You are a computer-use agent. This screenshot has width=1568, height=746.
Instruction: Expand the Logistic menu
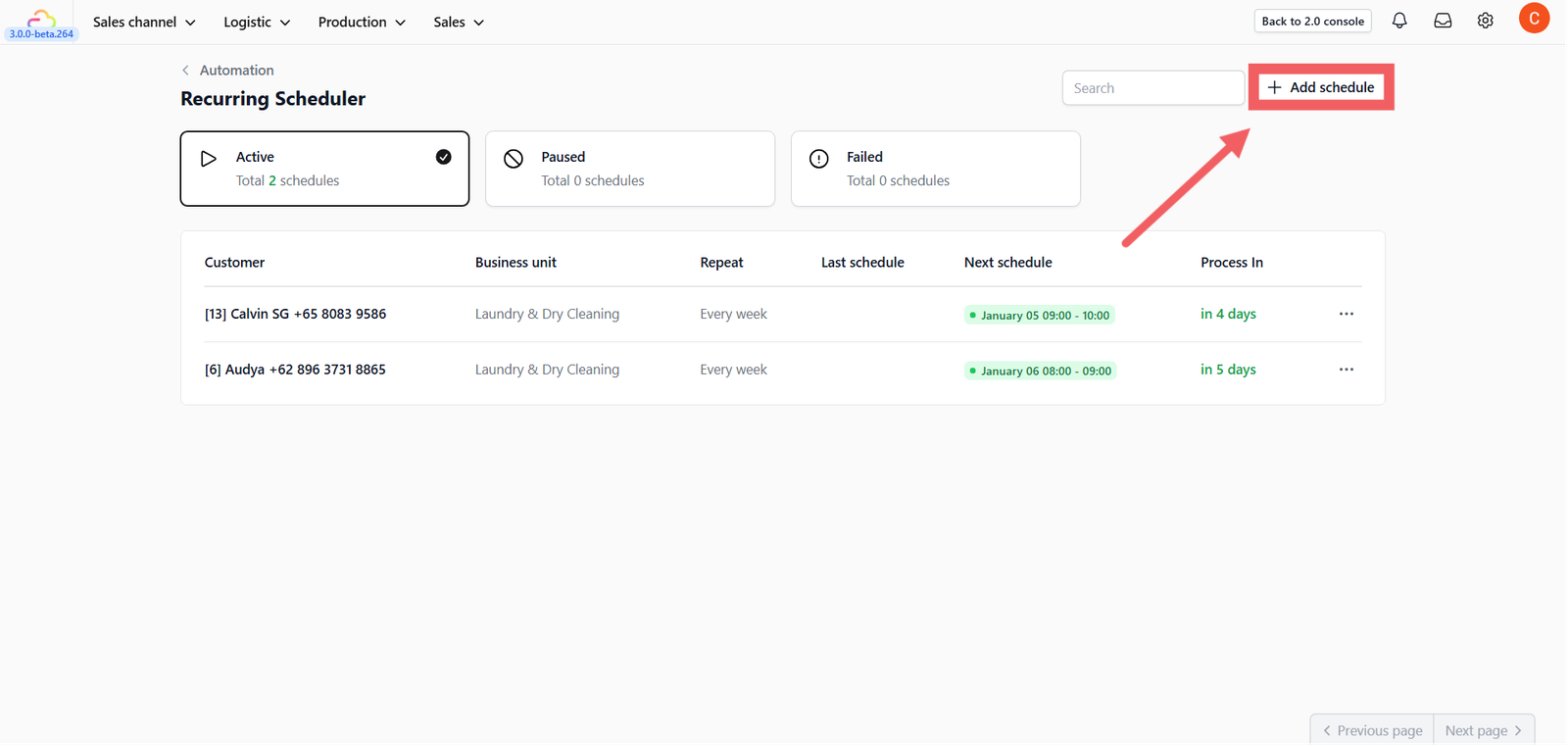click(257, 22)
